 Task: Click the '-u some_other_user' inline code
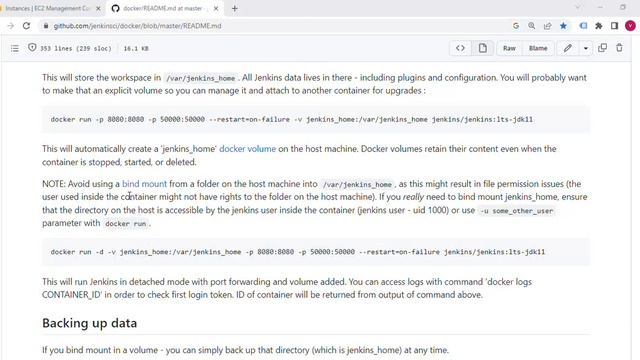[516, 211]
